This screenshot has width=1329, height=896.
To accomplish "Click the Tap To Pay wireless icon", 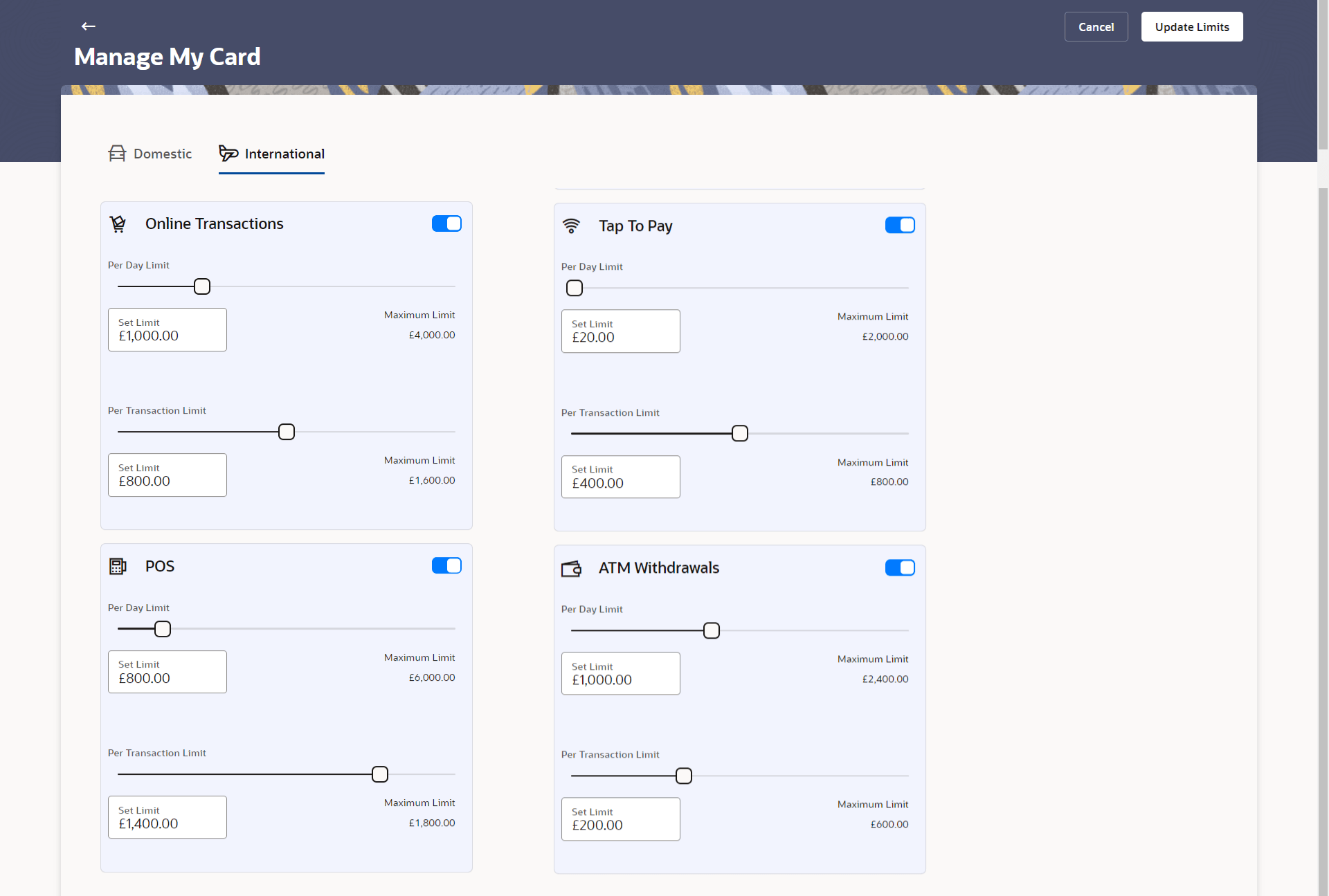I will tap(571, 226).
